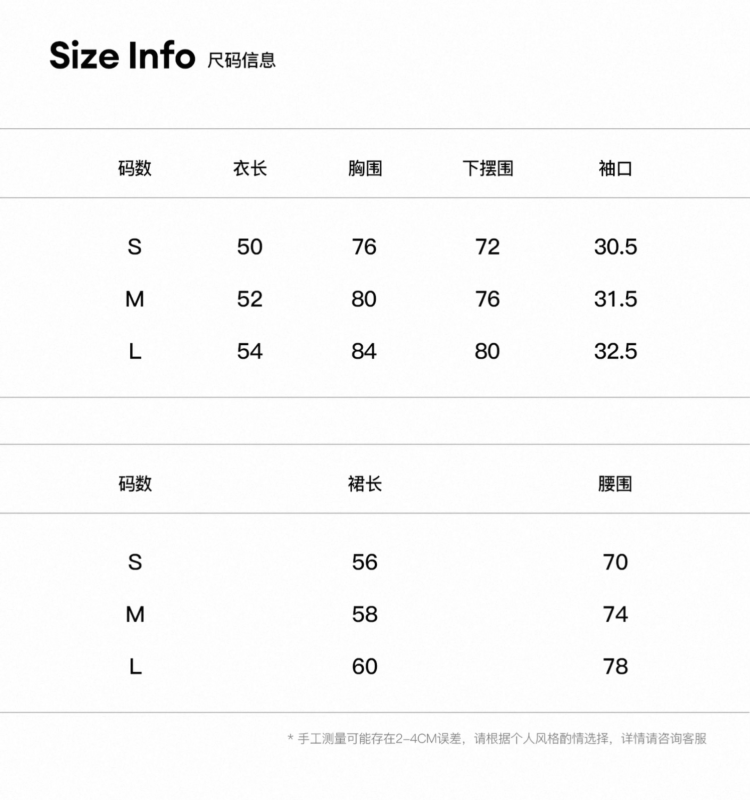
Task: Click size L in the top table
Action: tap(135, 352)
